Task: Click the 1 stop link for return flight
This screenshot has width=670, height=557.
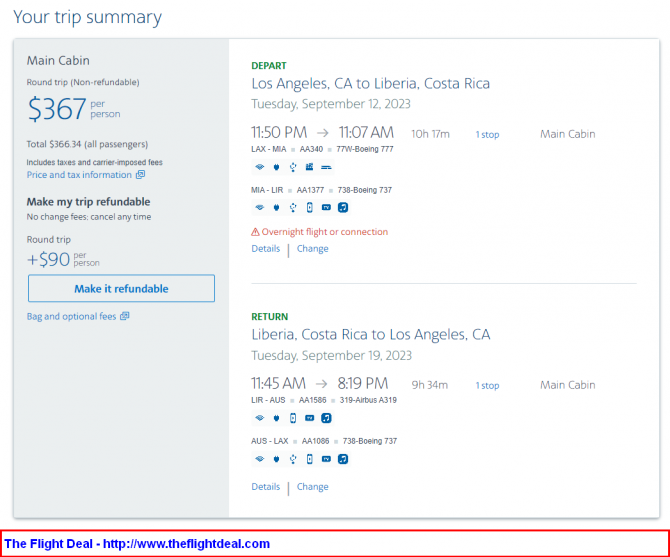Action: click(487, 385)
